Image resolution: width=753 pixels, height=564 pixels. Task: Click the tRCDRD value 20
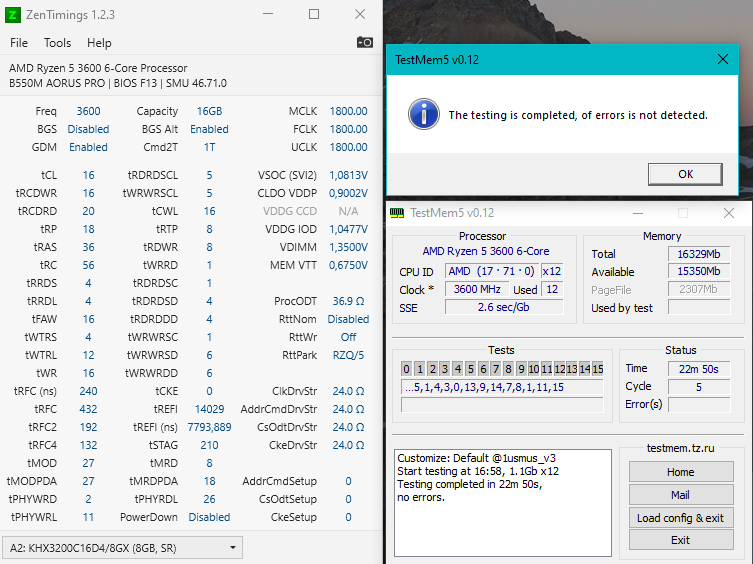(88, 211)
